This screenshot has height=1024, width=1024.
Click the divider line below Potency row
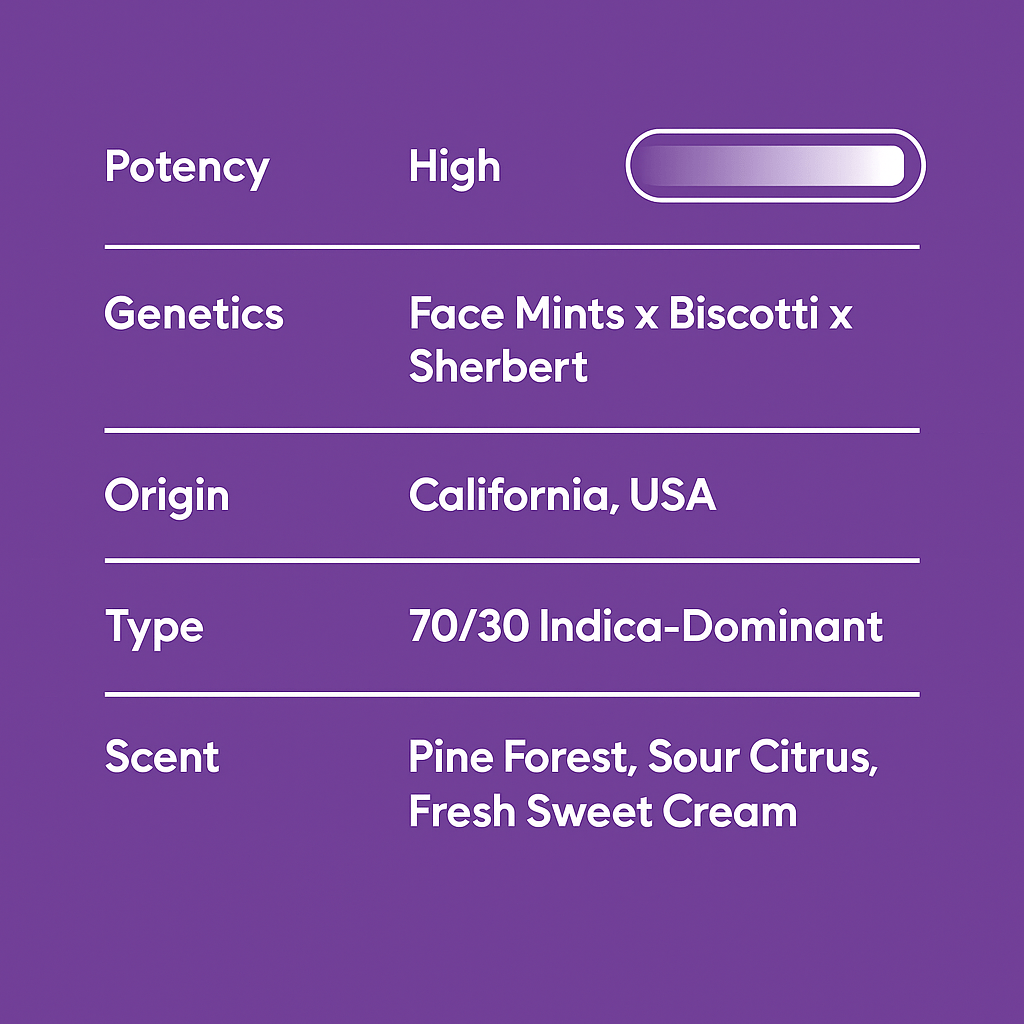point(512,246)
